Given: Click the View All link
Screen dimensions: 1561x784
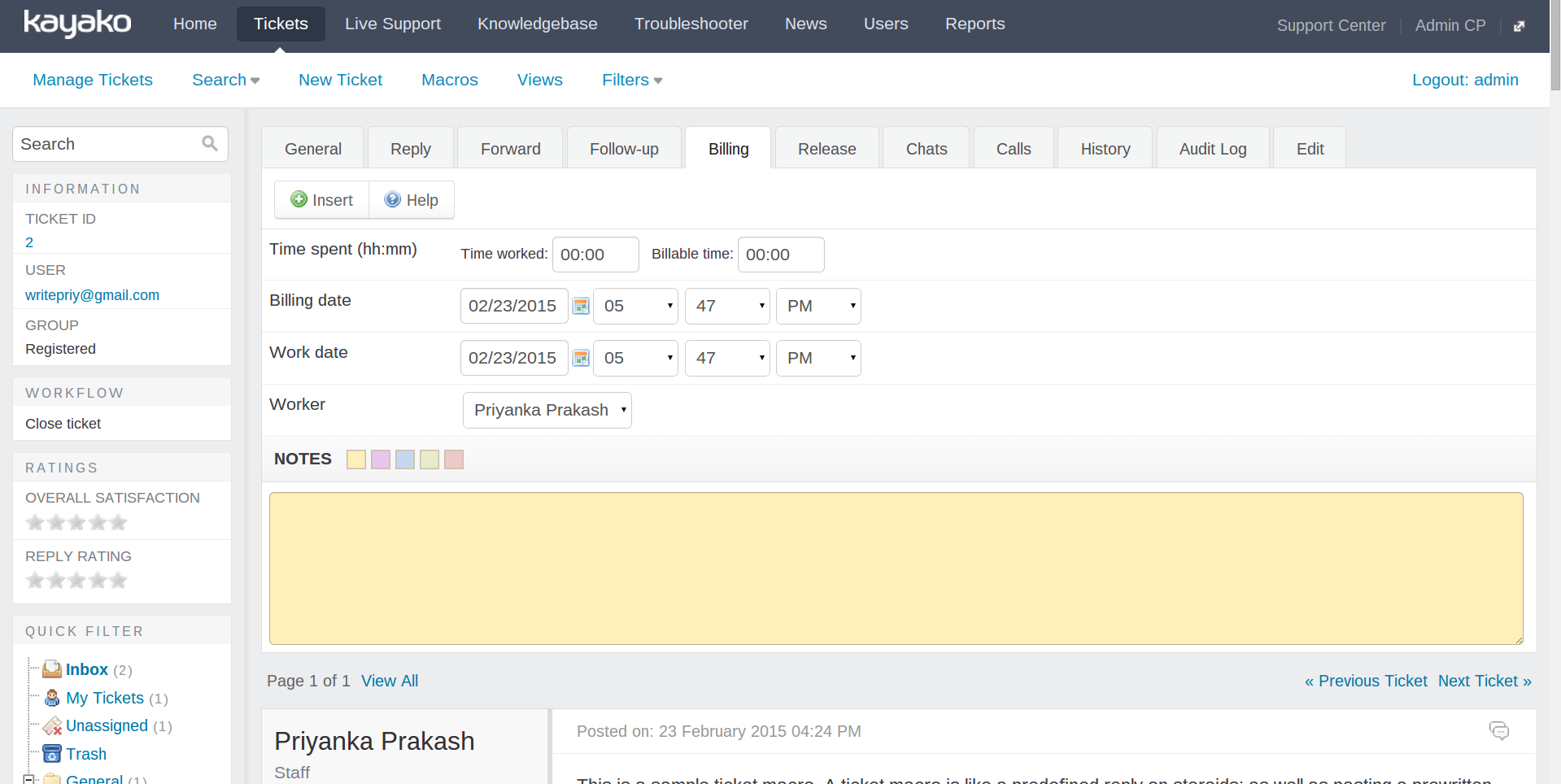Looking at the screenshot, I should coord(390,681).
